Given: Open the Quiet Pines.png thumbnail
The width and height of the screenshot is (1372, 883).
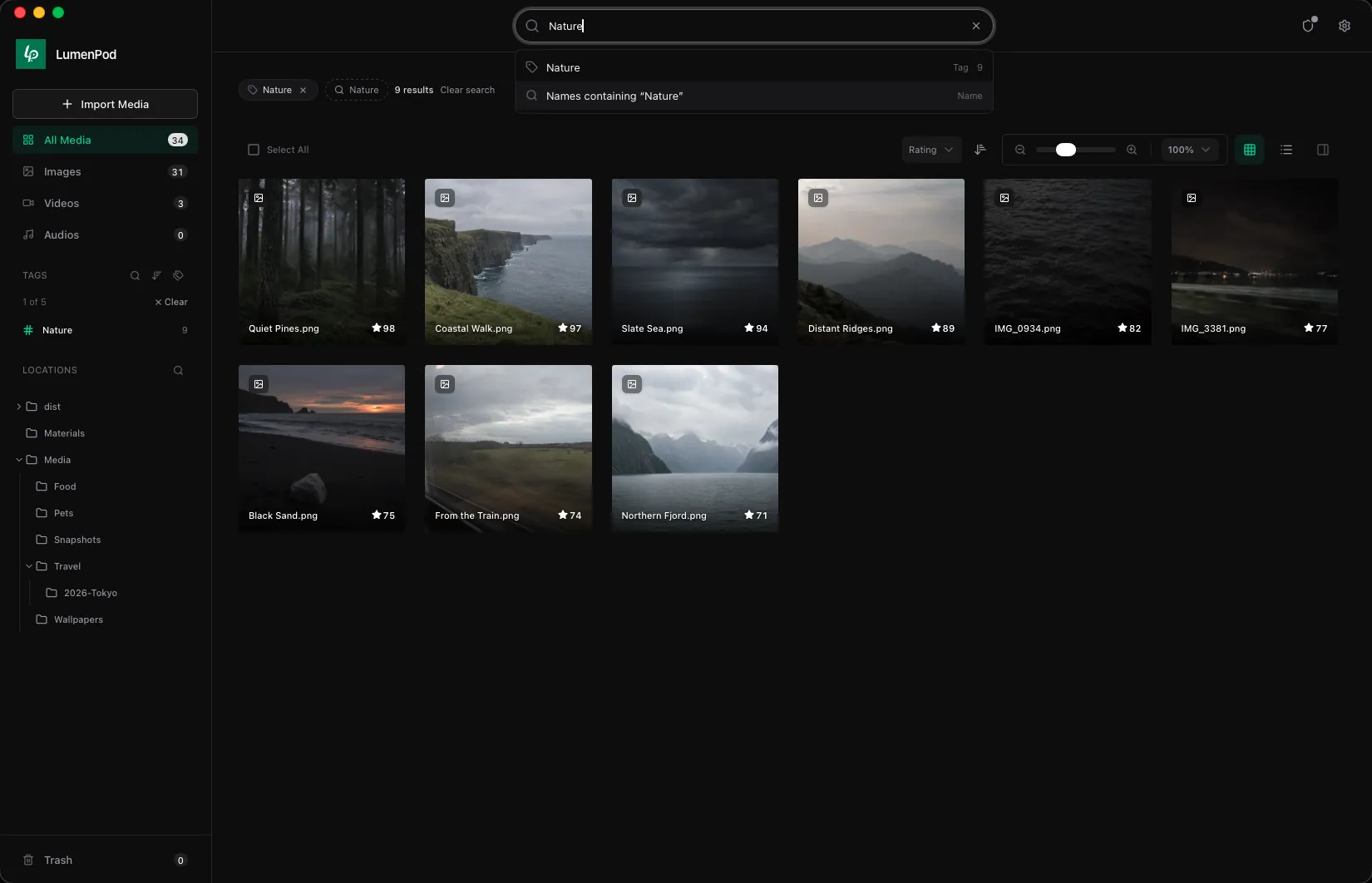Looking at the screenshot, I should pyautogui.click(x=322, y=262).
